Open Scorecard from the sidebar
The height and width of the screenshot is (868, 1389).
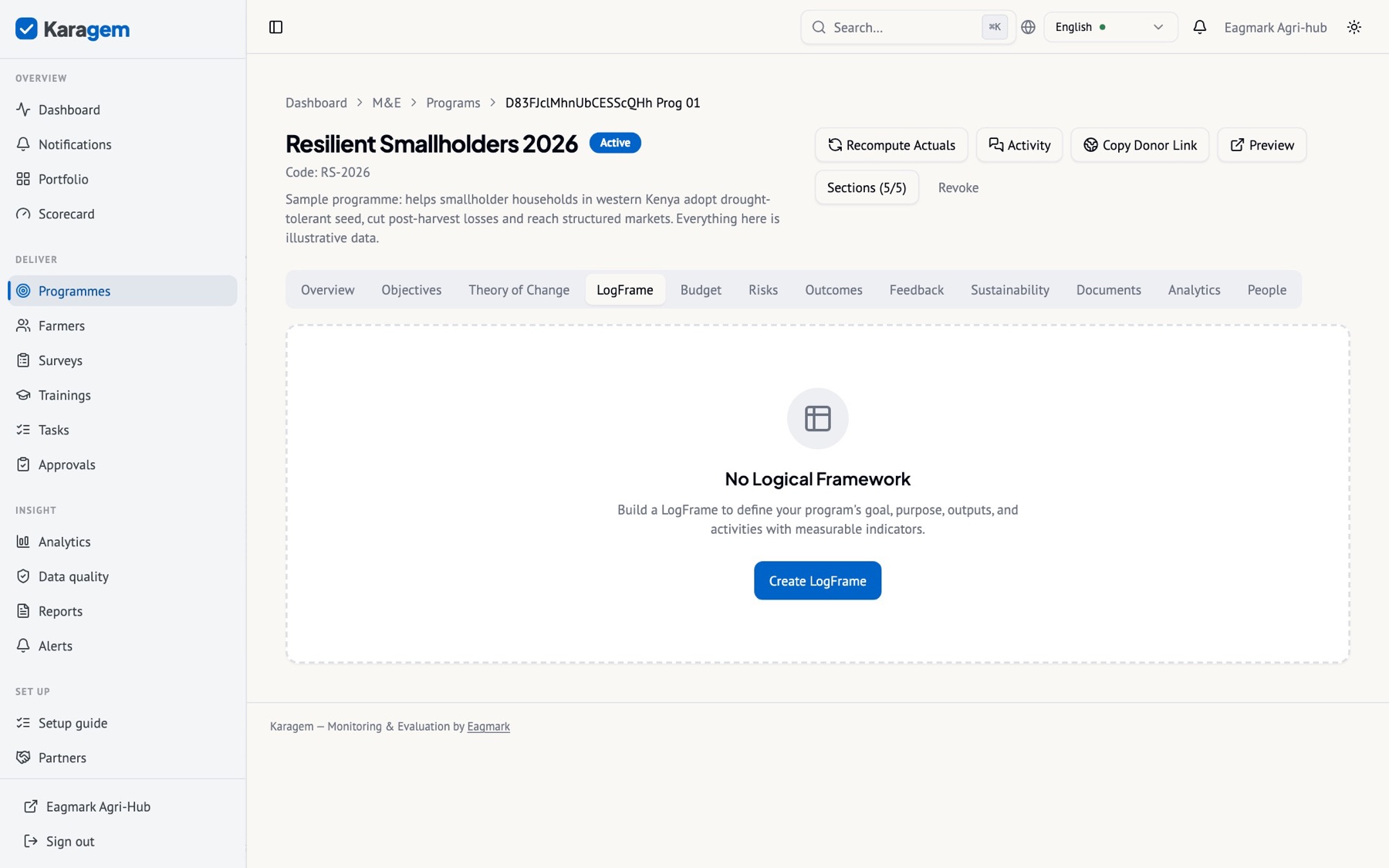click(x=123, y=214)
